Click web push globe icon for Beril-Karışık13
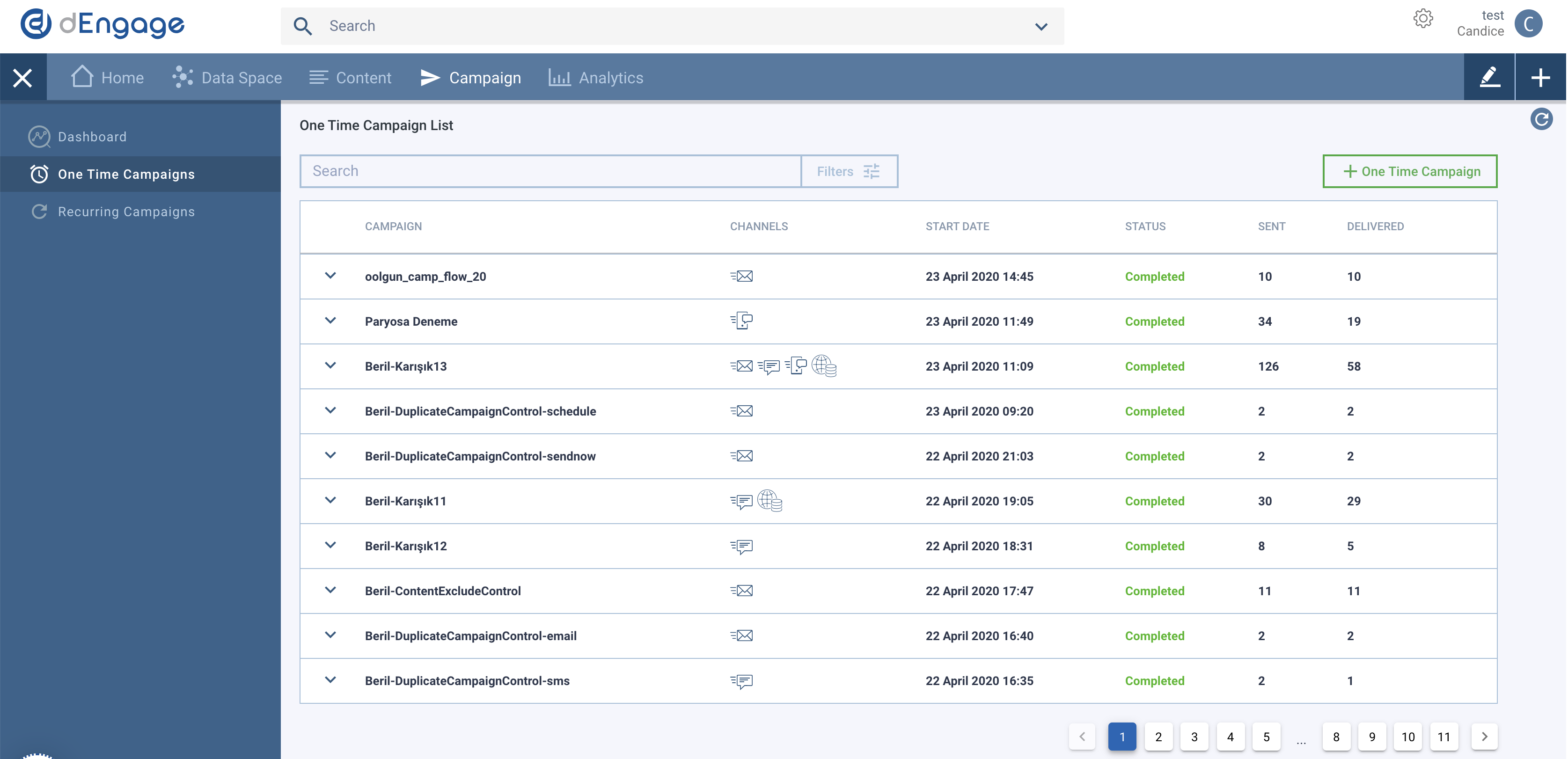The height and width of the screenshot is (759, 1568). pos(824,366)
